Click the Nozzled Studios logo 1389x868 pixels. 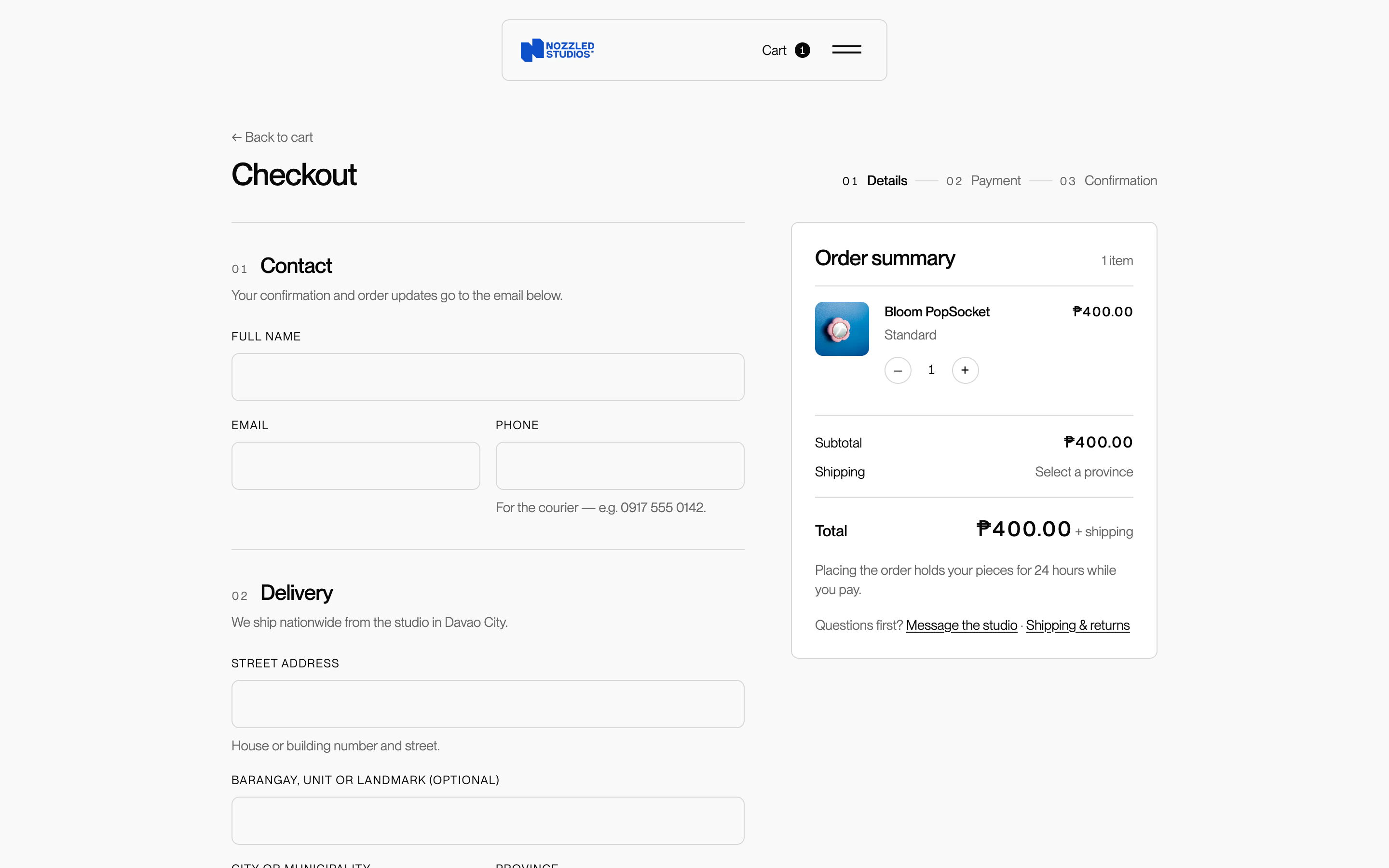pos(558,50)
